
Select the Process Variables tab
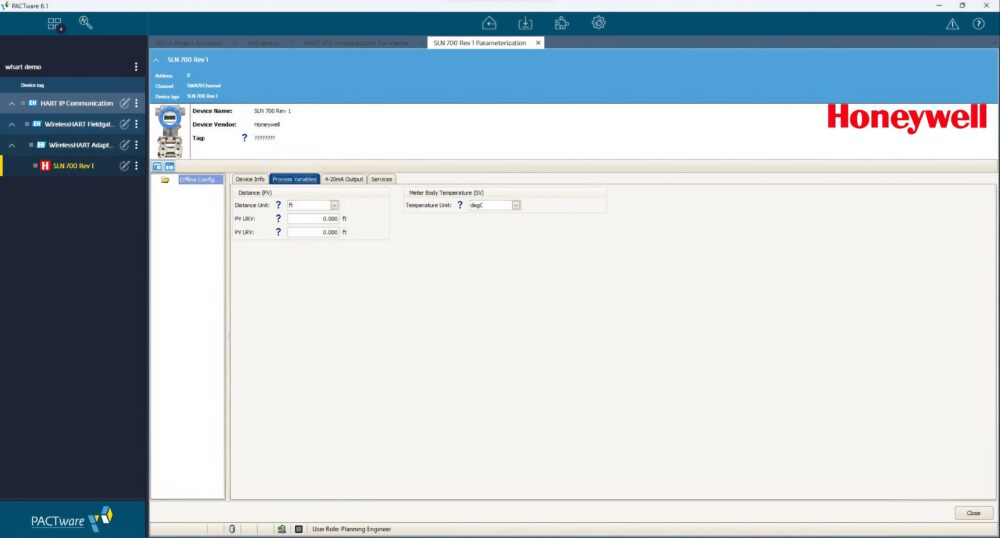(295, 179)
